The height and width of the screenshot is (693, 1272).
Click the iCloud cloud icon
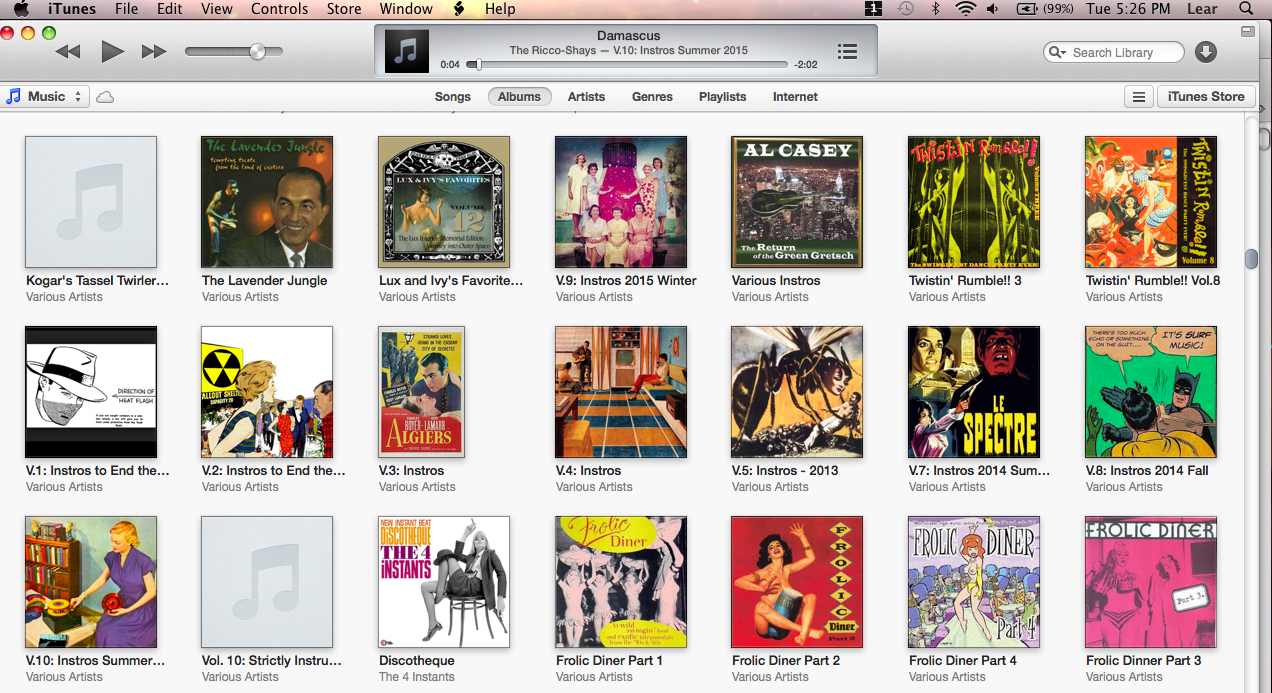(x=104, y=97)
